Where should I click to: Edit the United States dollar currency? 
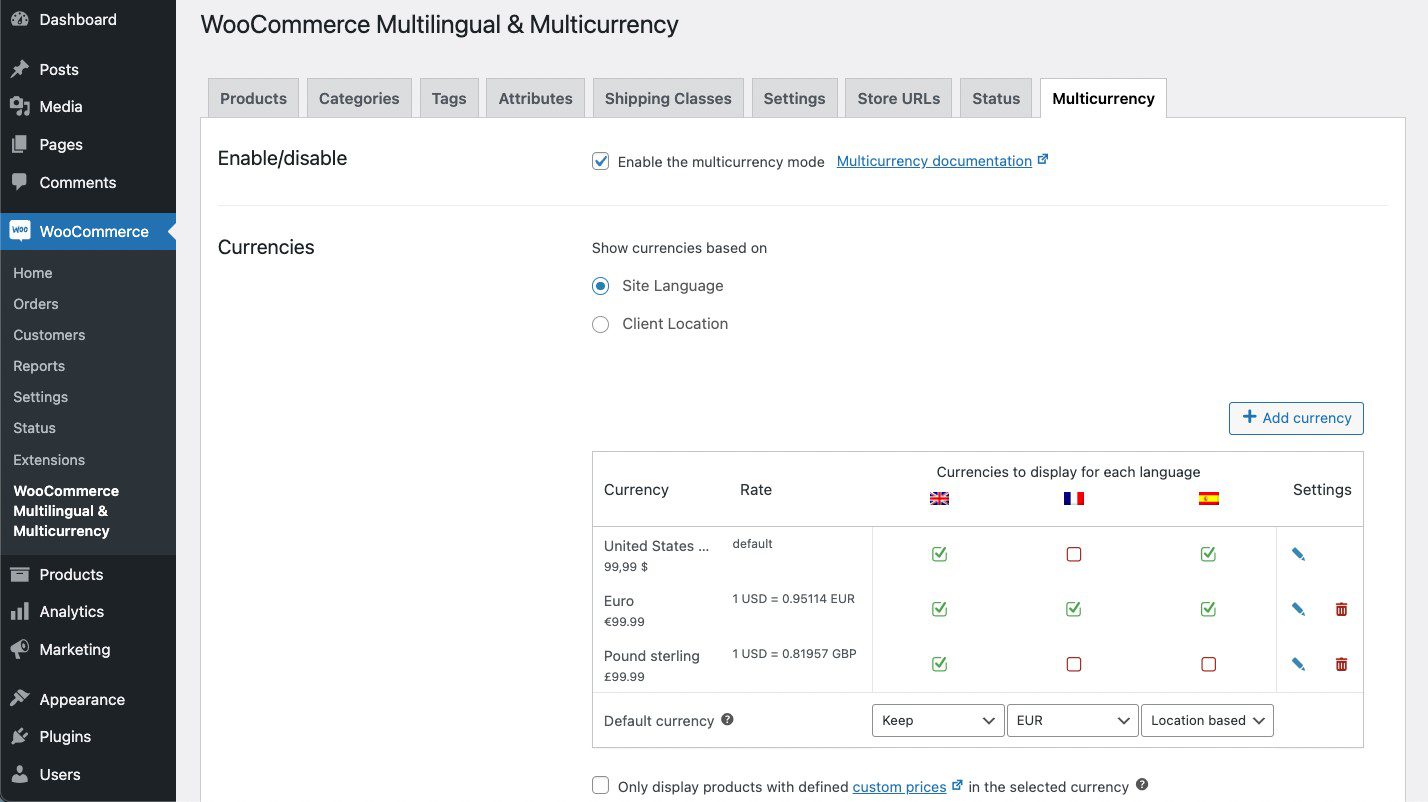[1298, 553]
